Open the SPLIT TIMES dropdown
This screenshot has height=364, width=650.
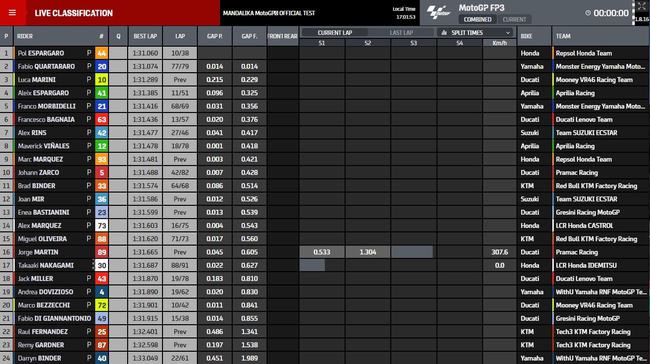[475, 32]
